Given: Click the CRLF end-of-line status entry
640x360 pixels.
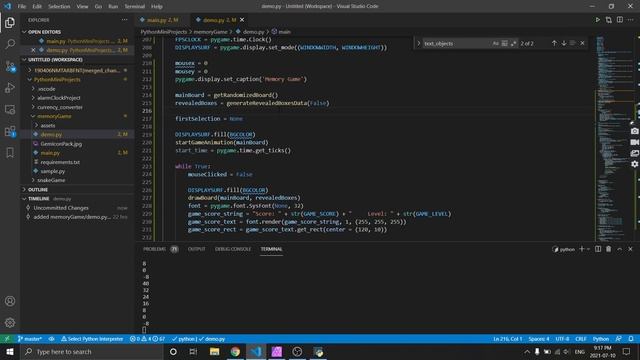Looking at the screenshot, I should pyautogui.click(x=581, y=339).
